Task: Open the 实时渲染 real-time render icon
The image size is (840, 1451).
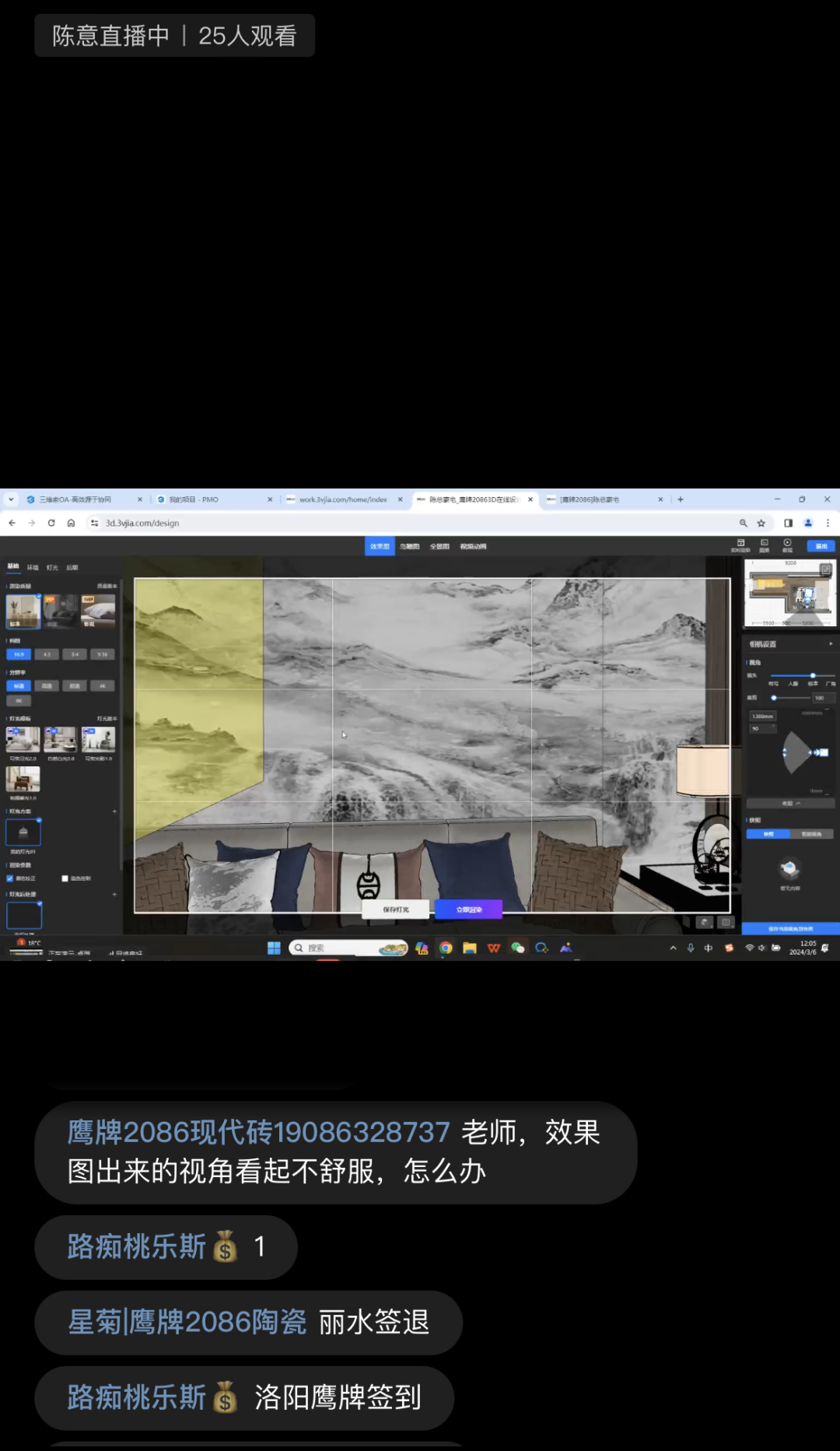Action: (x=740, y=545)
